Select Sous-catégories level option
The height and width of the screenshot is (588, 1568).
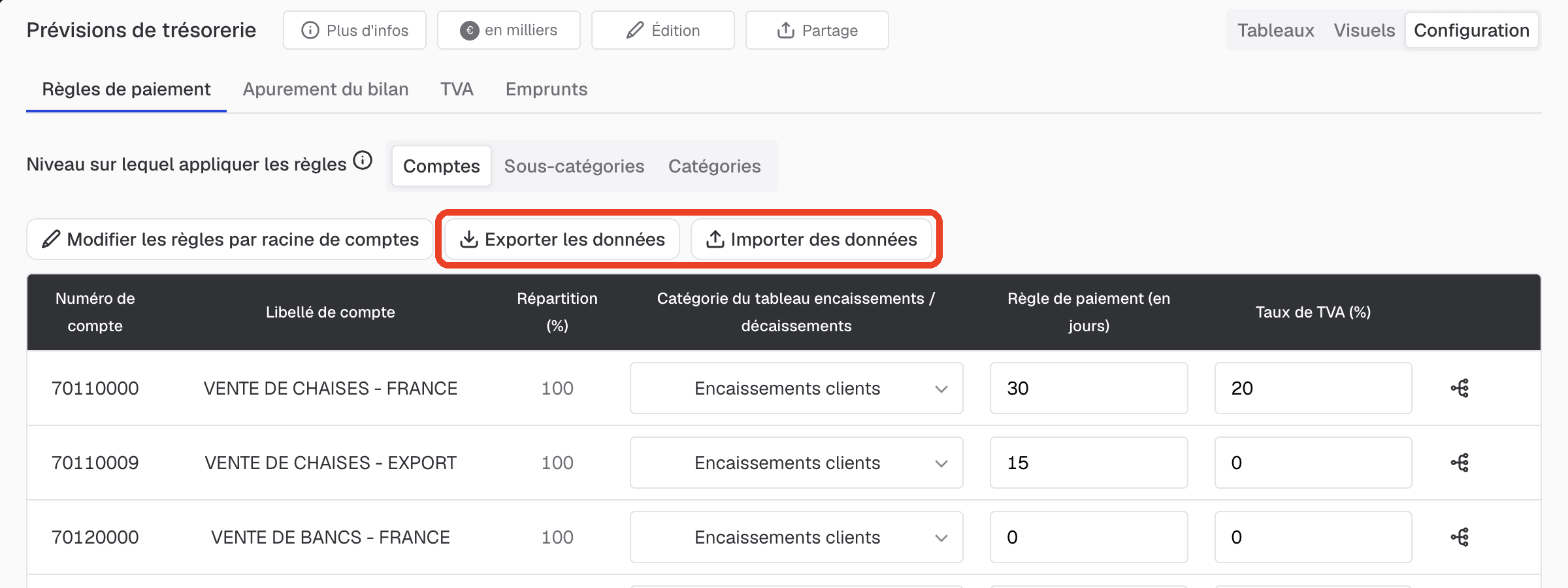pos(574,166)
